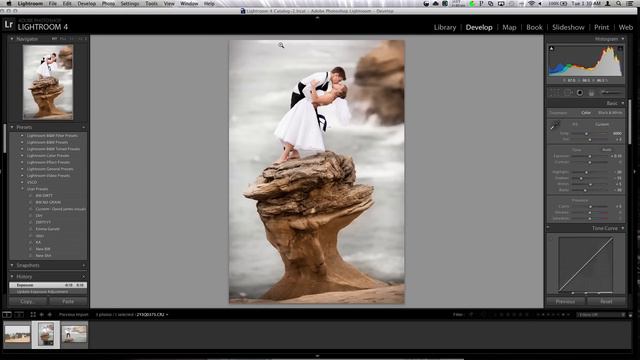The height and width of the screenshot is (360, 640).
Task: Select the Spot Removal tool
Action: point(568,93)
